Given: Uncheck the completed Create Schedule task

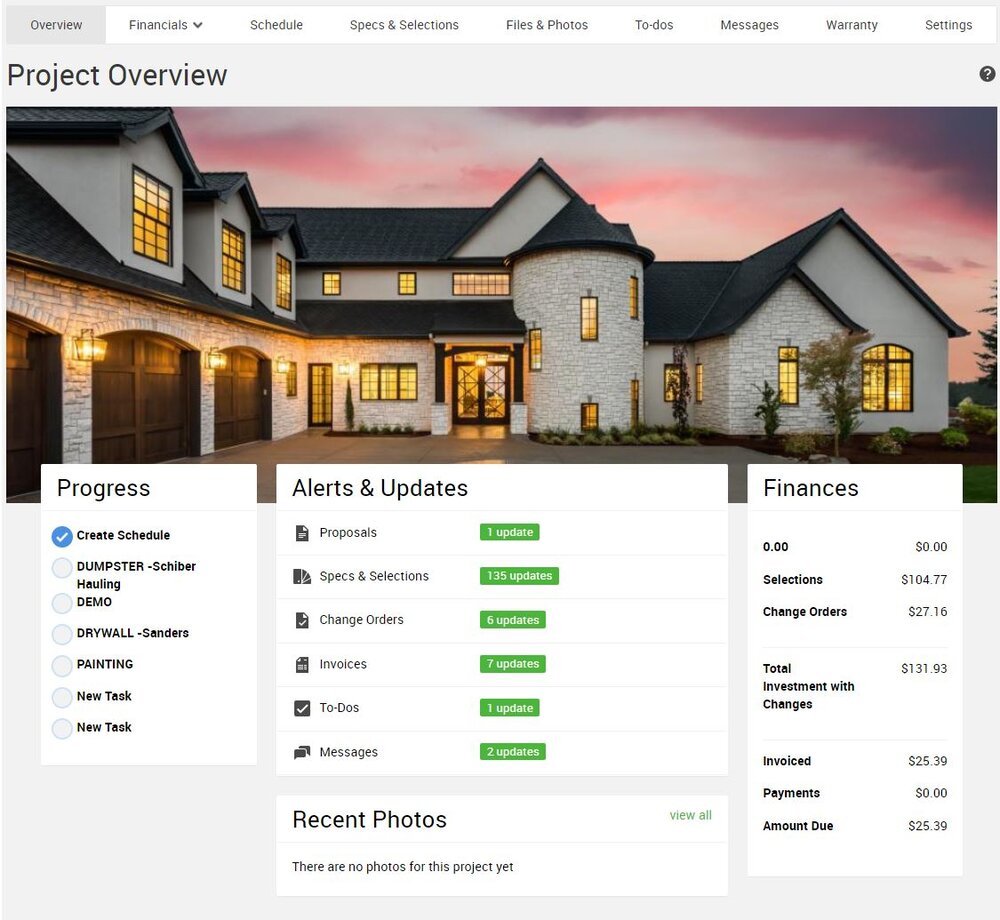Looking at the screenshot, I should click(62, 536).
